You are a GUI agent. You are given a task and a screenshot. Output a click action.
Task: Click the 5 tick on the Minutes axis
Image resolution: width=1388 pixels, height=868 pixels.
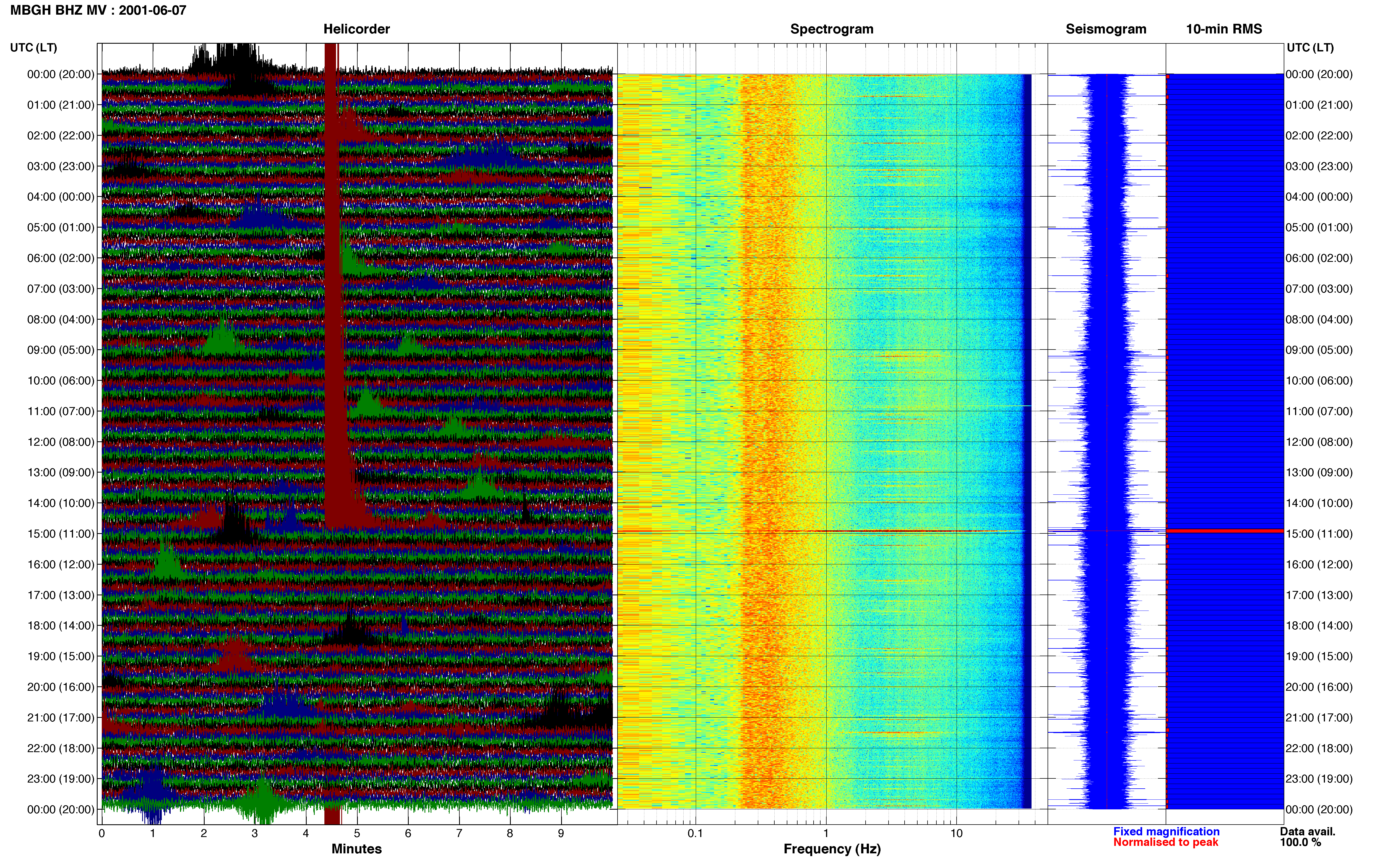click(357, 833)
